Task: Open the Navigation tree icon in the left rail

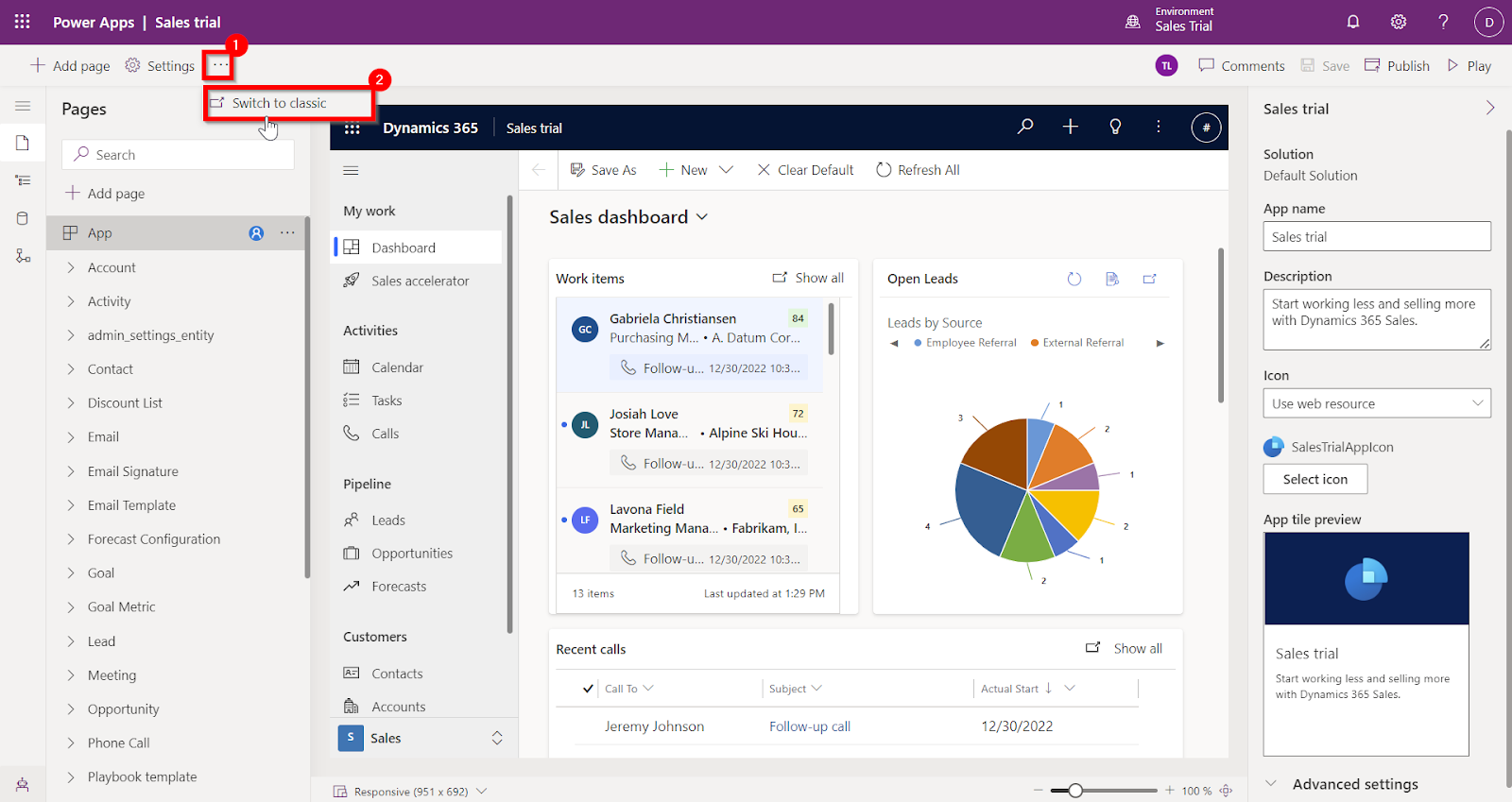Action: pos(23,180)
